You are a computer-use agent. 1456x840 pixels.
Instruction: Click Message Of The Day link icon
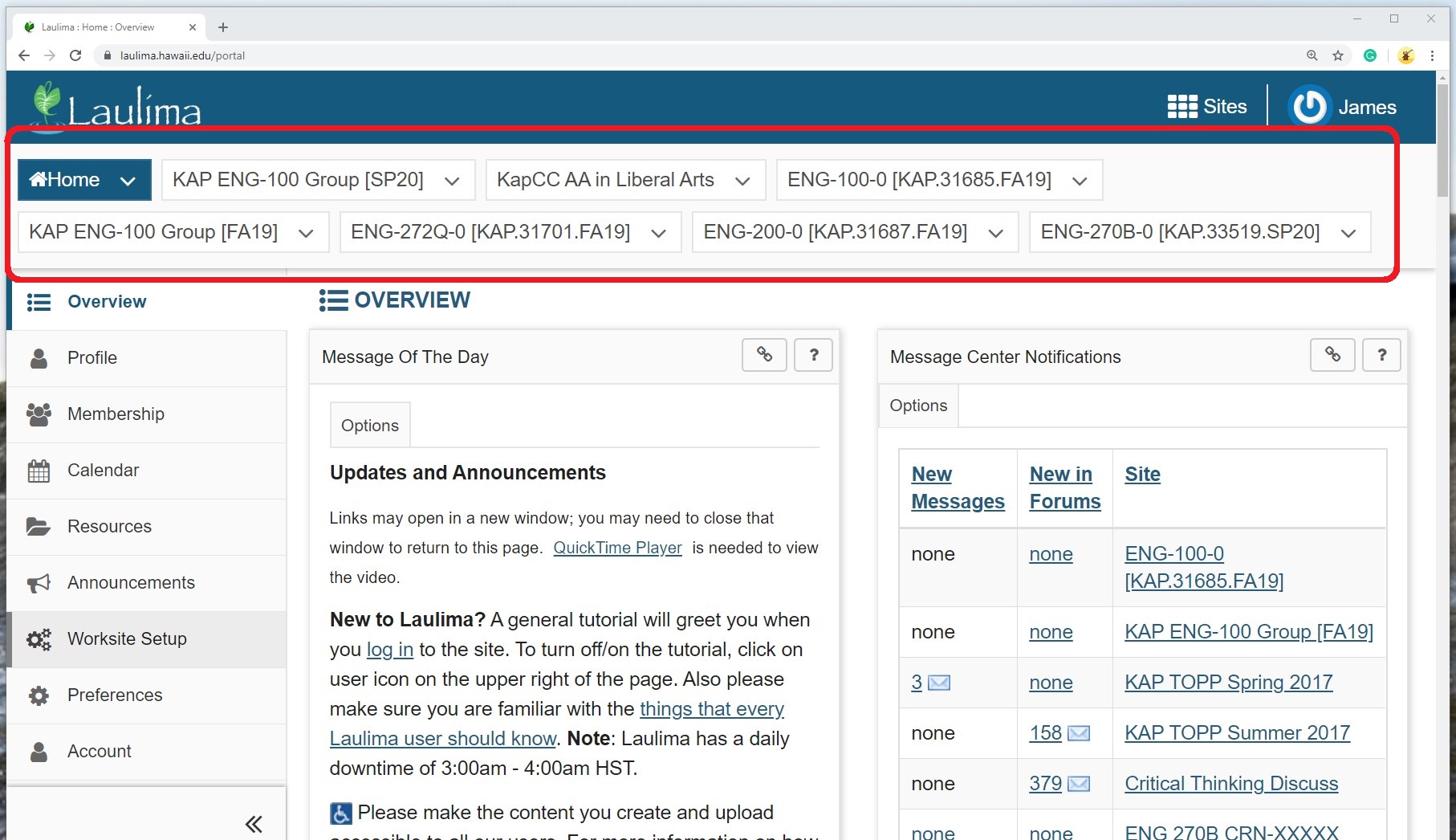click(x=764, y=355)
